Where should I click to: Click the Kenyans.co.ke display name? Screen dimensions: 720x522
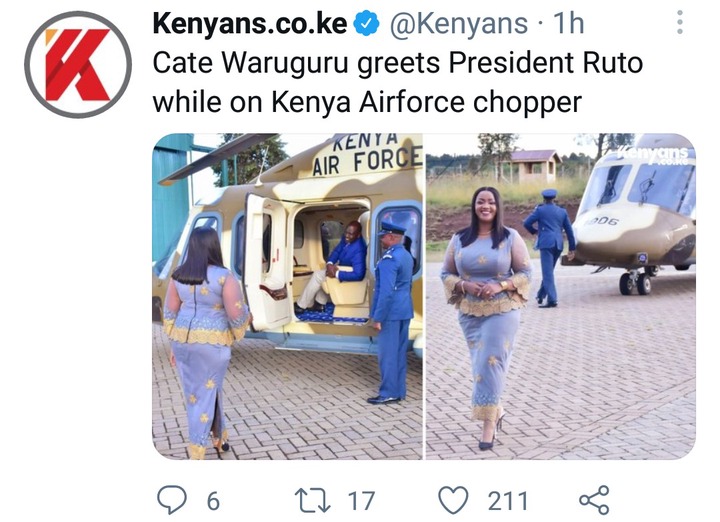tap(250, 24)
